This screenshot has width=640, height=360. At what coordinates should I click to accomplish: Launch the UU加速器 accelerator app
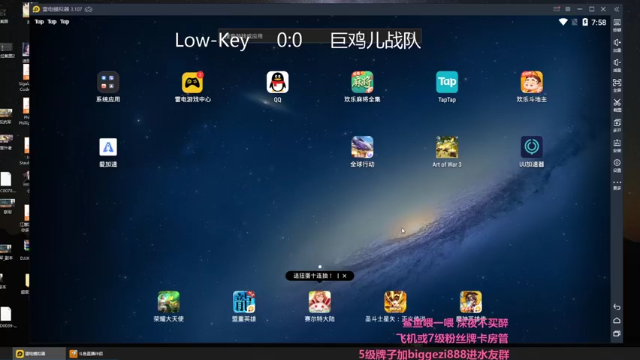point(531,147)
